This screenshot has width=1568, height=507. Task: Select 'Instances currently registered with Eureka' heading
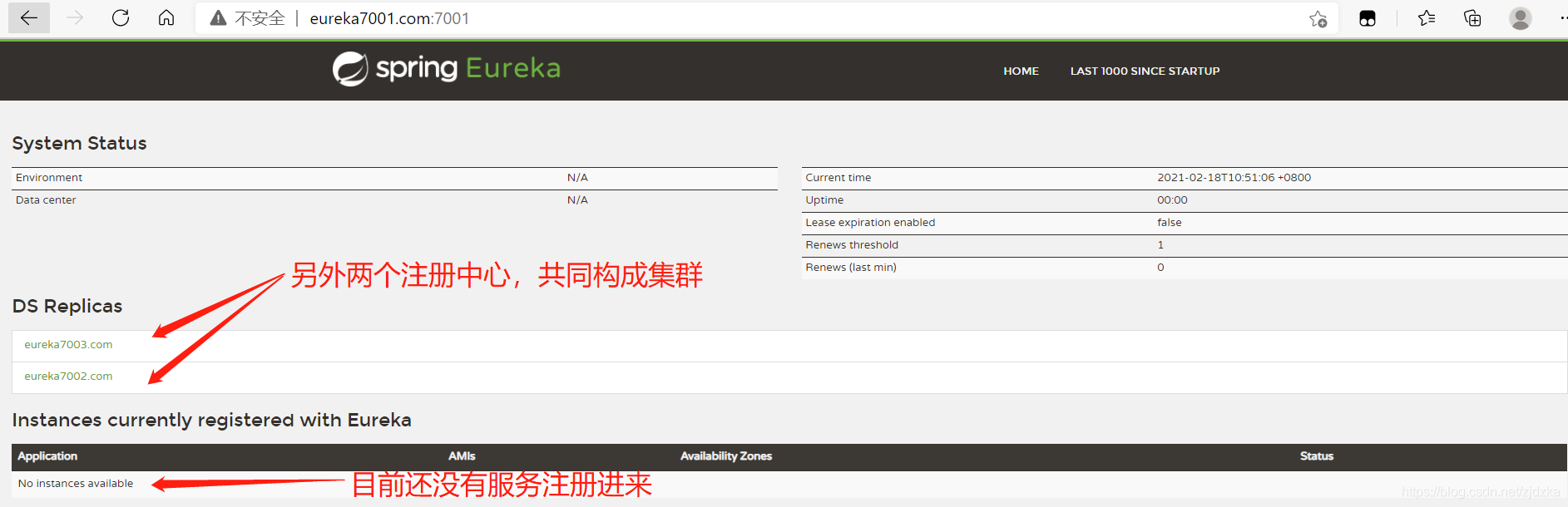(x=211, y=420)
